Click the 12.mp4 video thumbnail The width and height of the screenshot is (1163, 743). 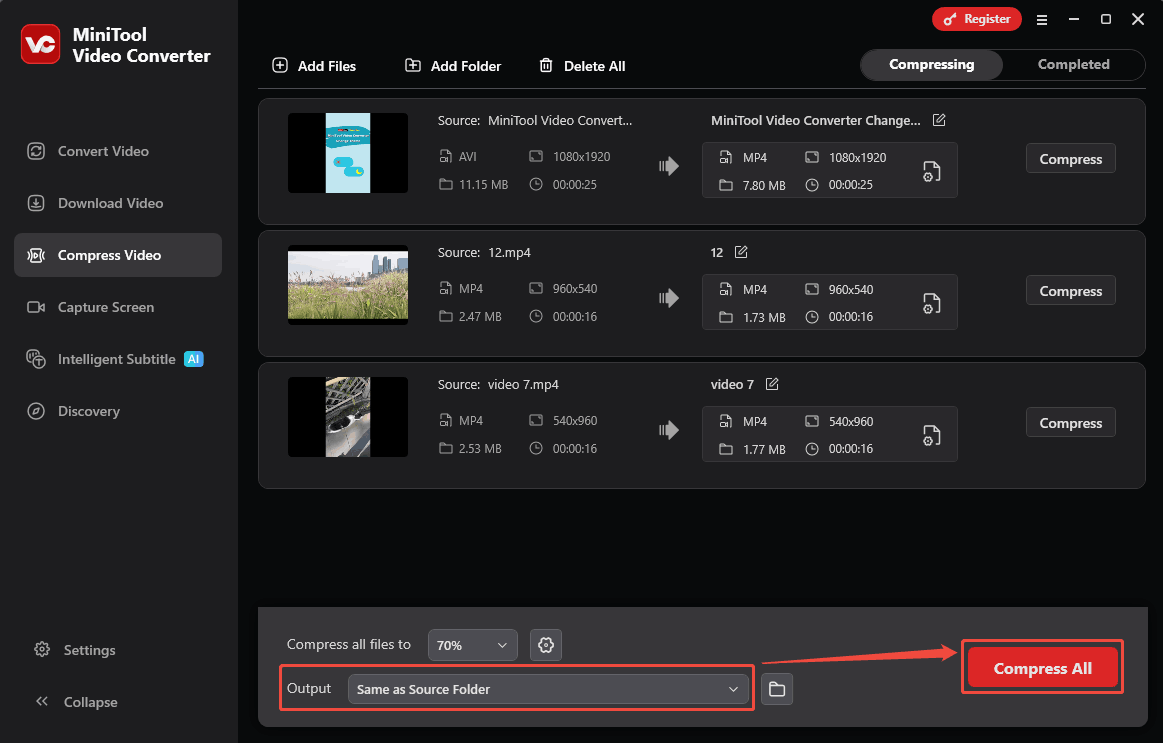coord(347,285)
